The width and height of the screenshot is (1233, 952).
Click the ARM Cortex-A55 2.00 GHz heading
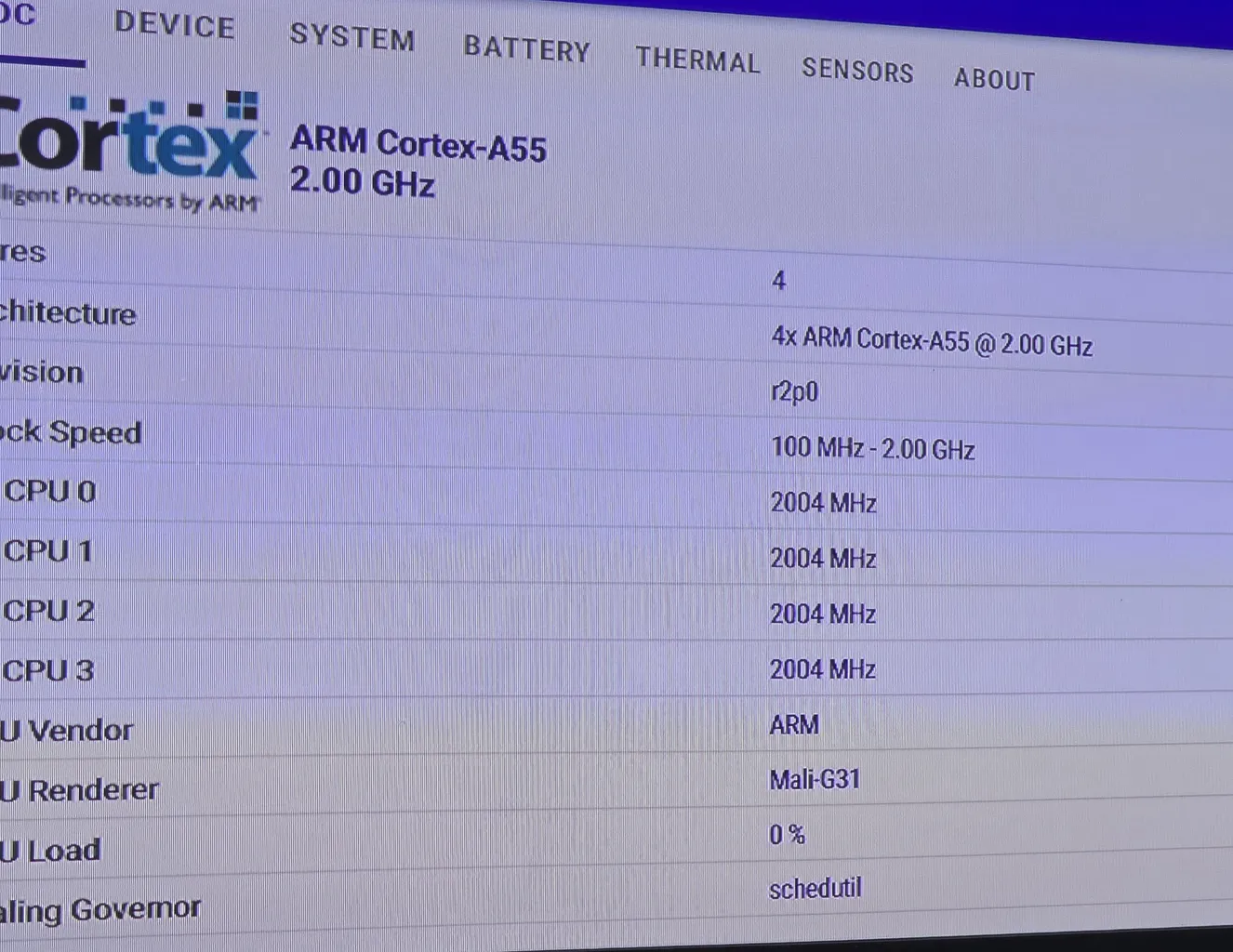[x=418, y=162]
